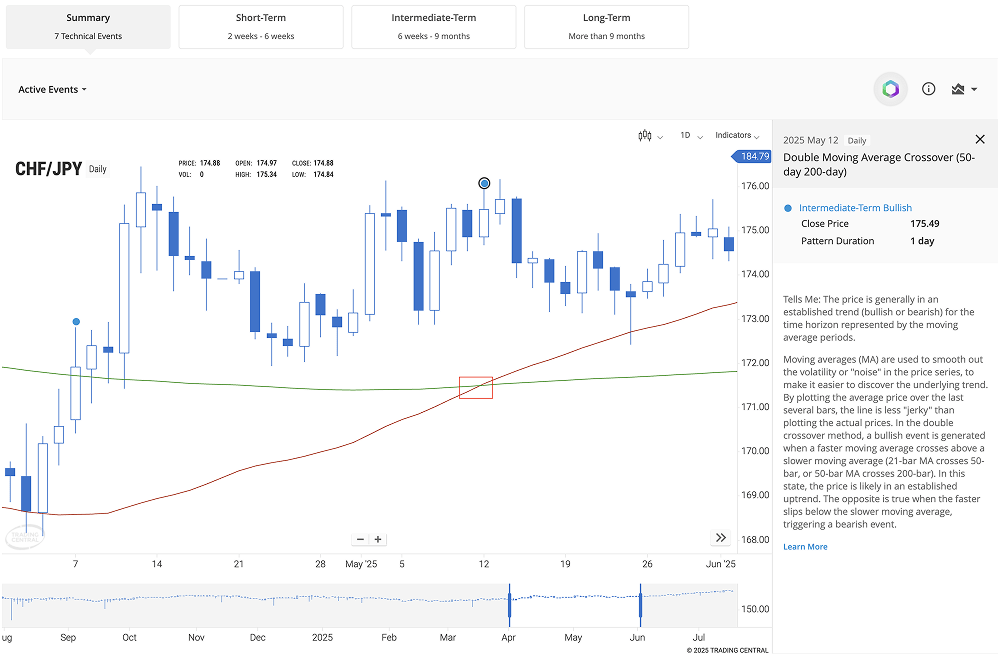Switch to the Long-Term tab

tap(606, 26)
